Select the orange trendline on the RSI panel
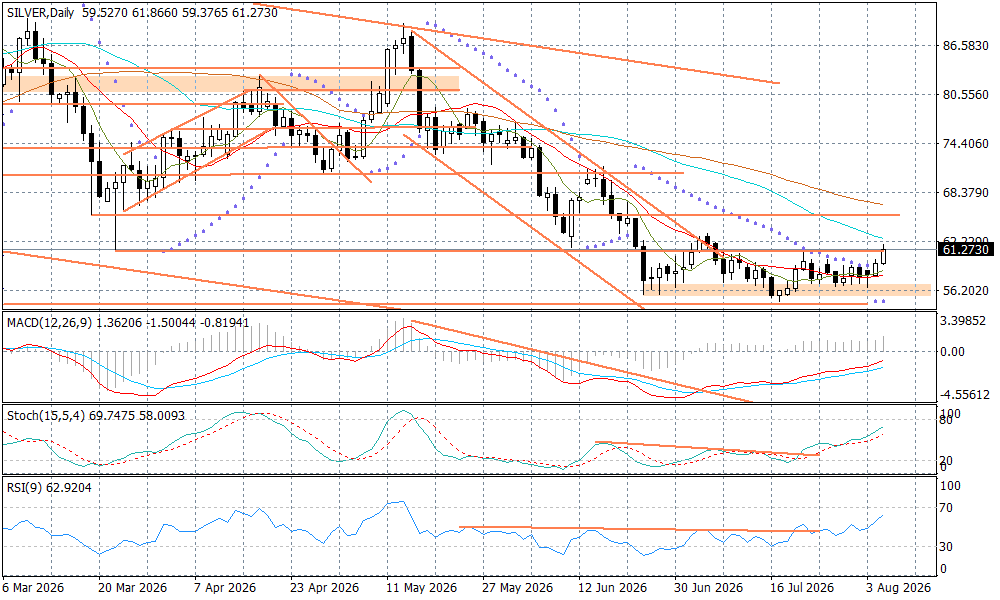Image resolution: width=1000 pixels, height=600 pixels. point(639,529)
